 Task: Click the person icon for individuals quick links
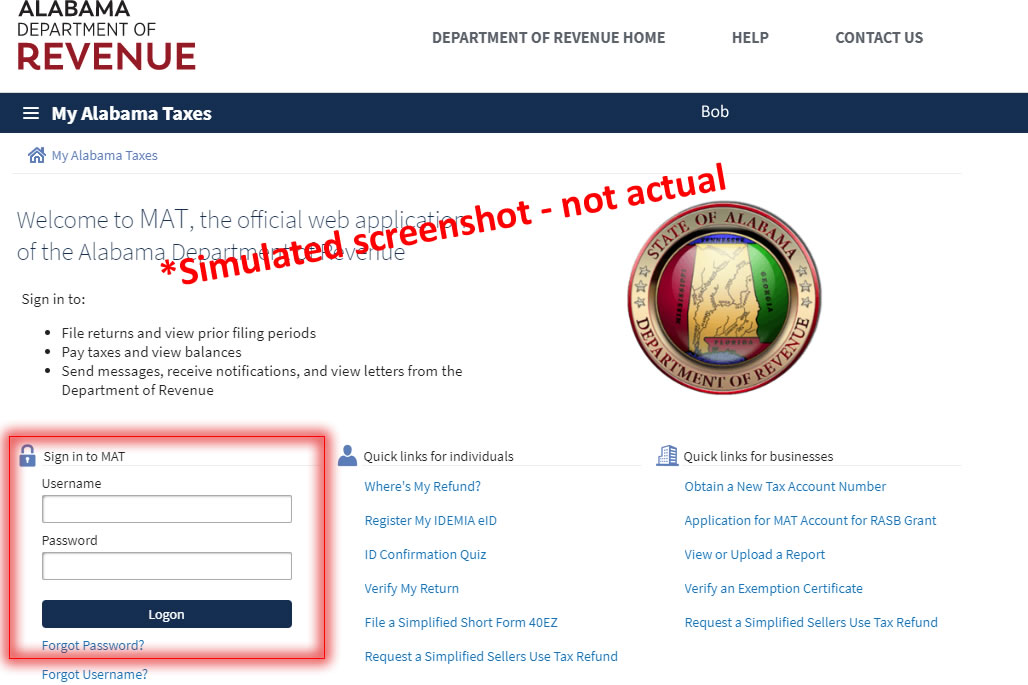(x=347, y=456)
